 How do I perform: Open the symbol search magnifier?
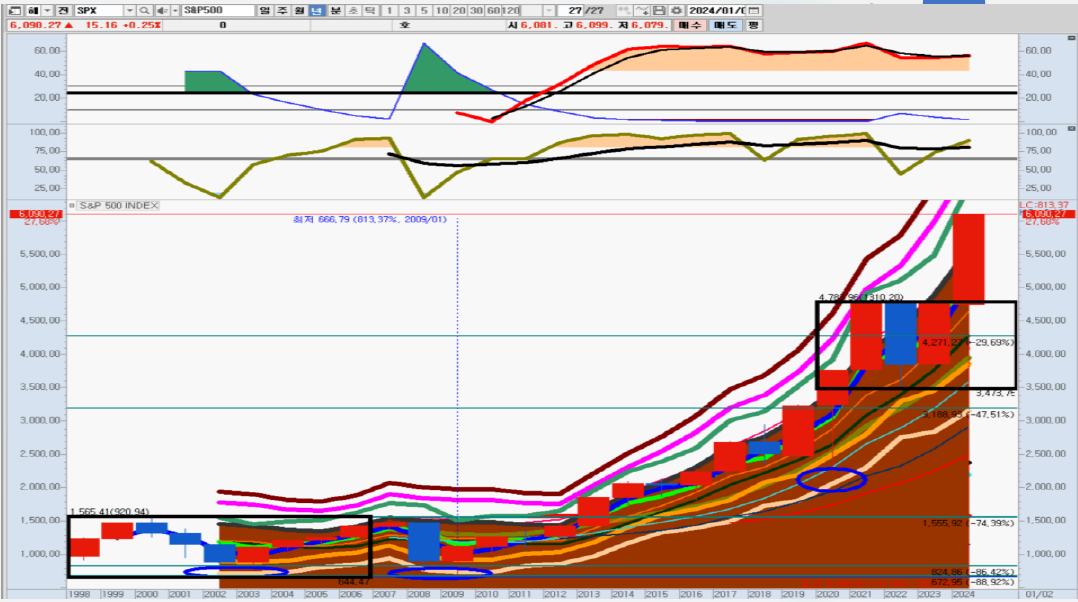(x=144, y=11)
